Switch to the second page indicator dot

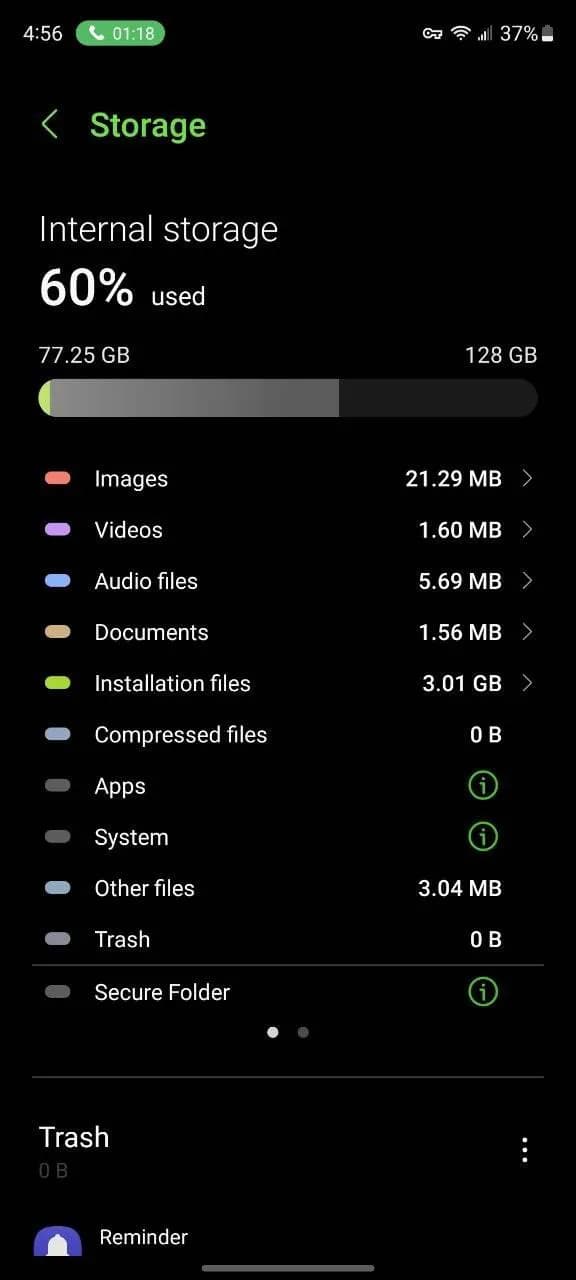303,1032
